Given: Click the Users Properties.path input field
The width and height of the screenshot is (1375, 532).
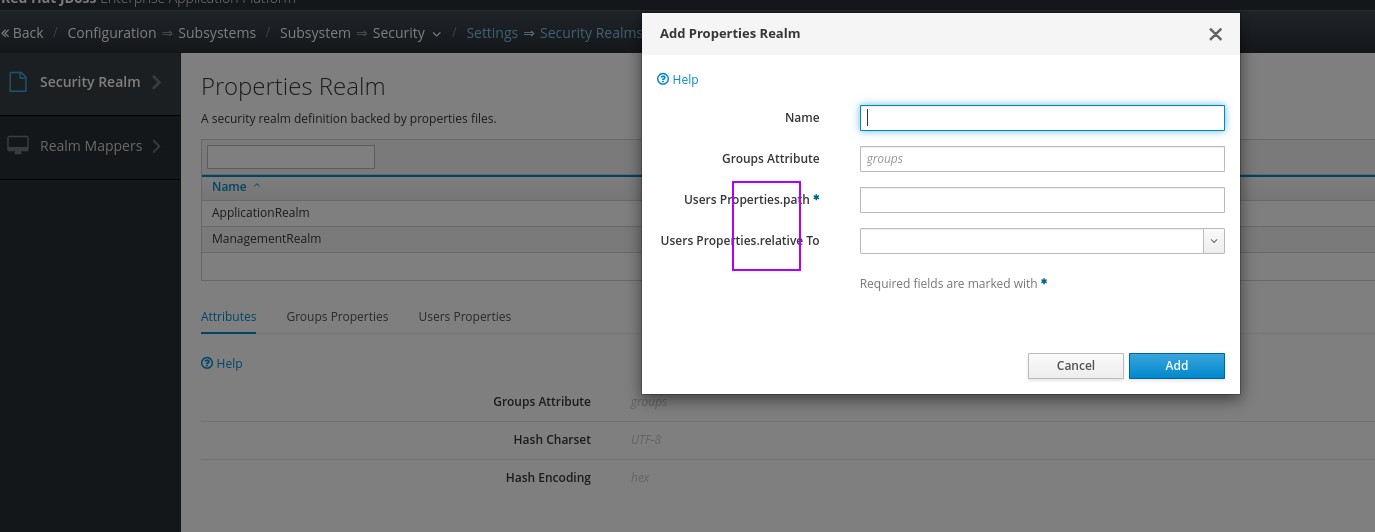Looking at the screenshot, I should 1042,200.
